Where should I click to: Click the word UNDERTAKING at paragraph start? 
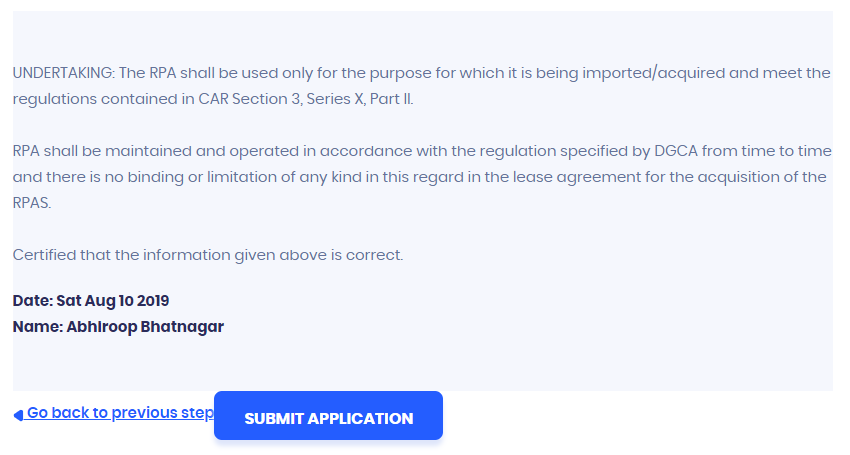63,73
